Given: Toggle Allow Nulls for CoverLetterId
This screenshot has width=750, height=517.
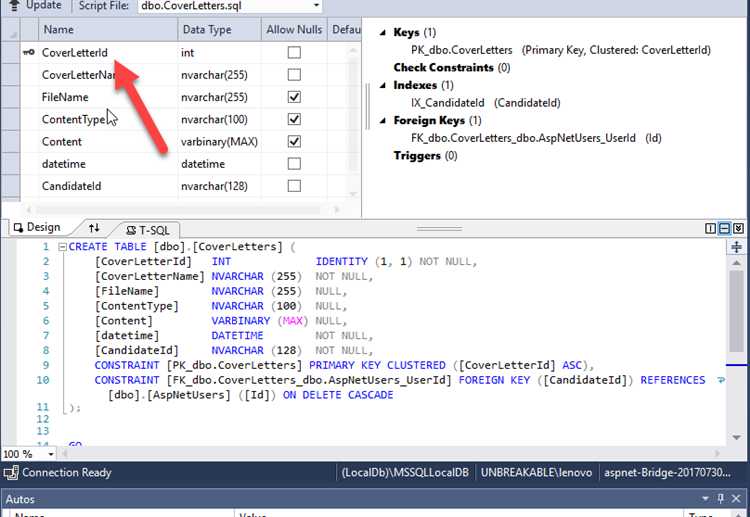Looking at the screenshot, I should coord(294,53).
